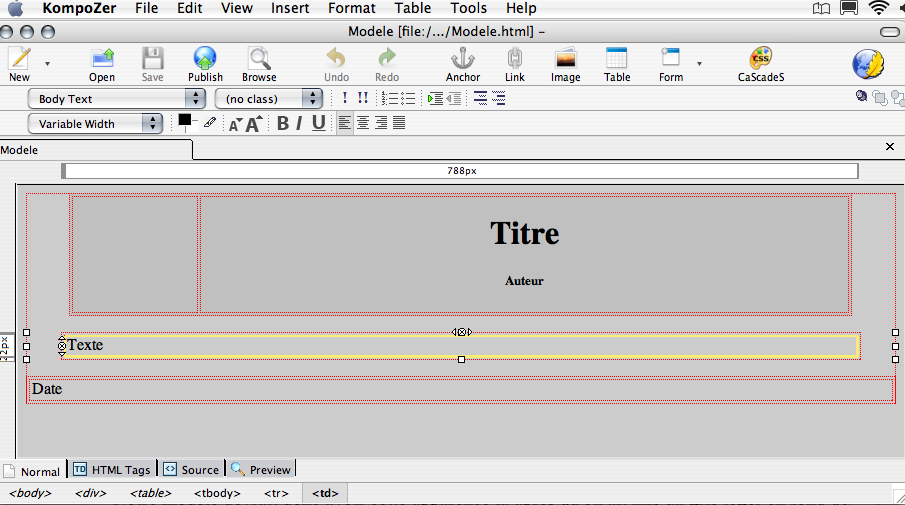Toggle center alignment
905x505 pixels.
(x=362, y=123)
